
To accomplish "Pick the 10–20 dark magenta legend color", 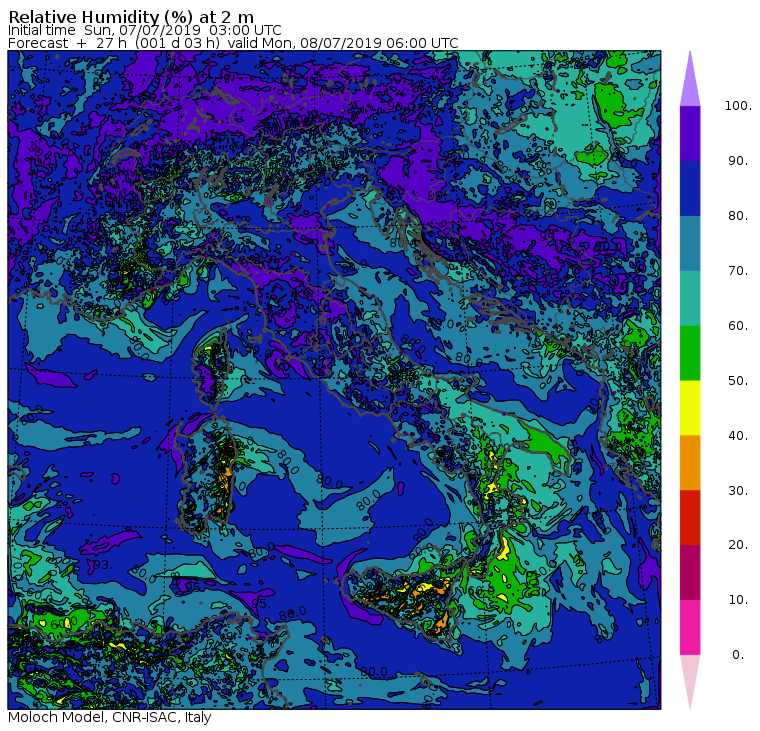I will [x=690, y=572].
